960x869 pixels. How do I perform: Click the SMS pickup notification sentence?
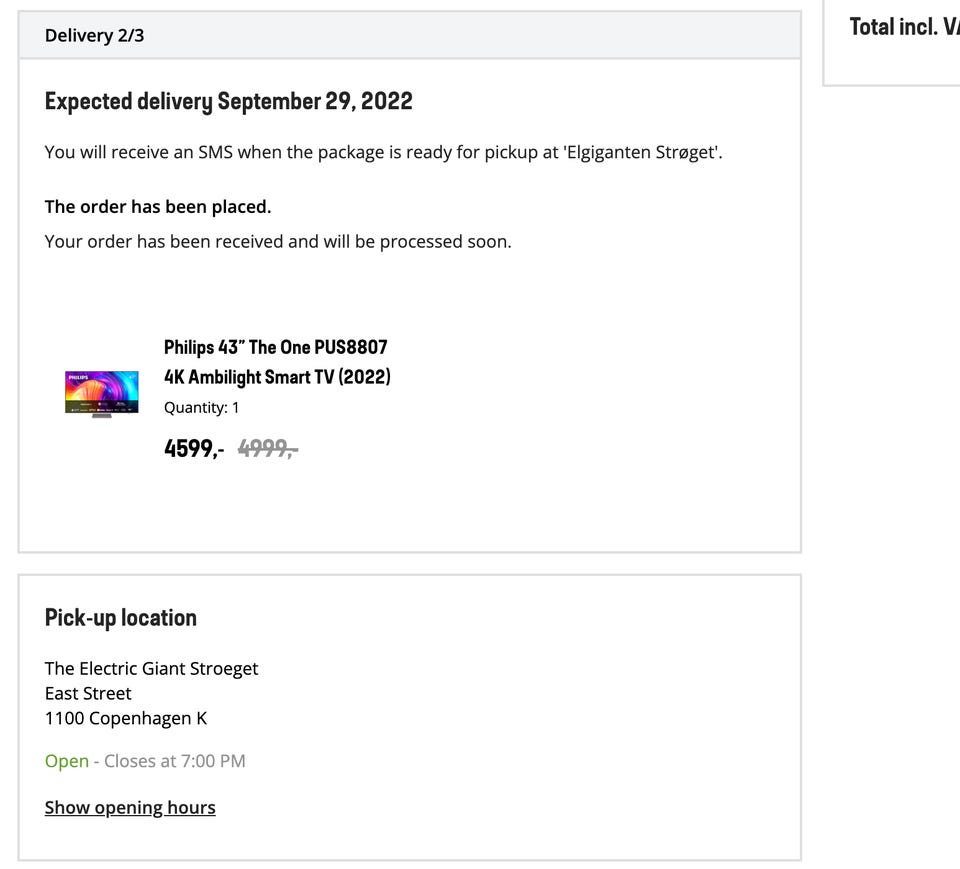click(383, 153)
